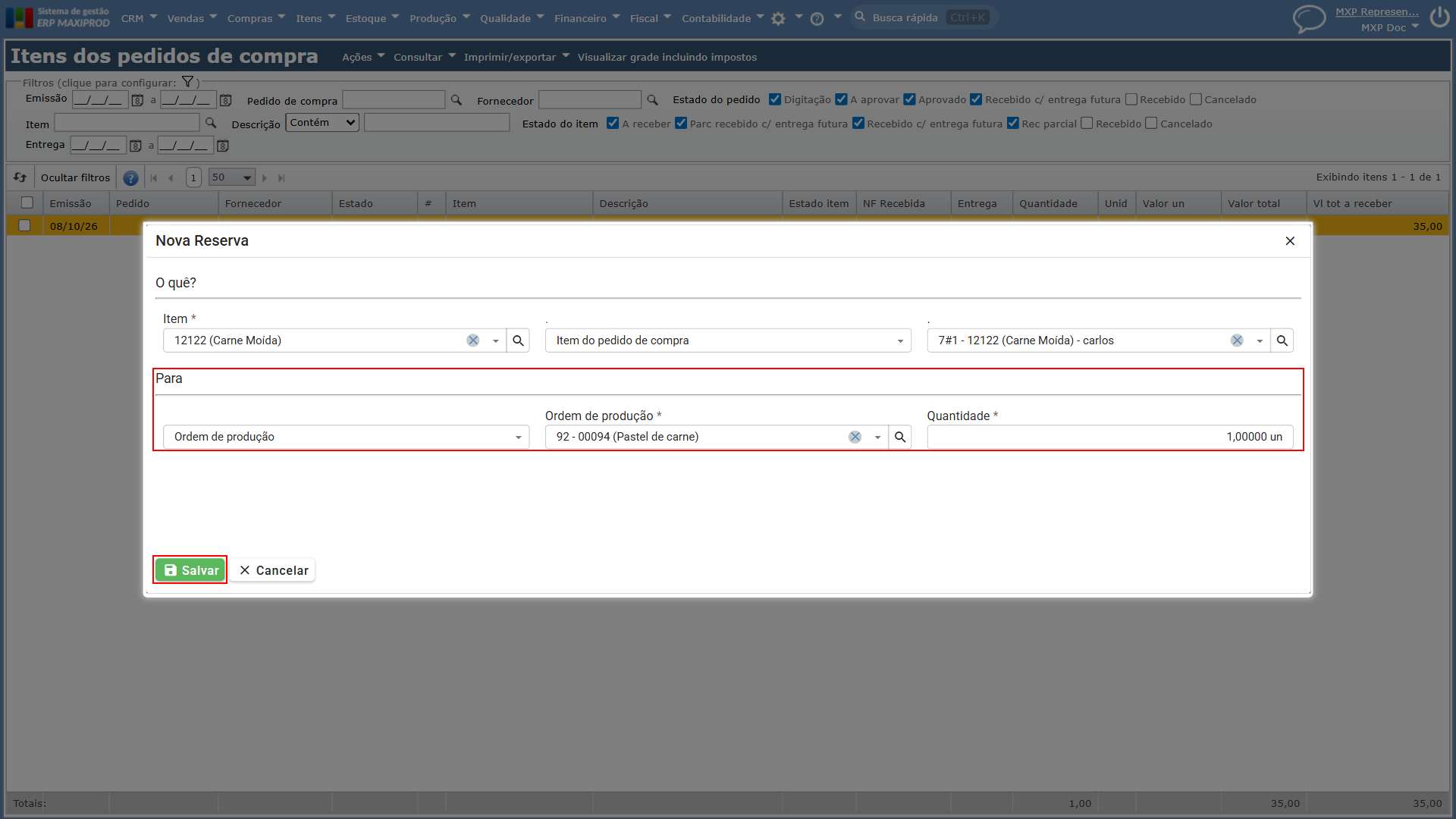Open the Descrição Contém dropdown
This screenshot has width=1456, height=819.
tap(322, 123)
